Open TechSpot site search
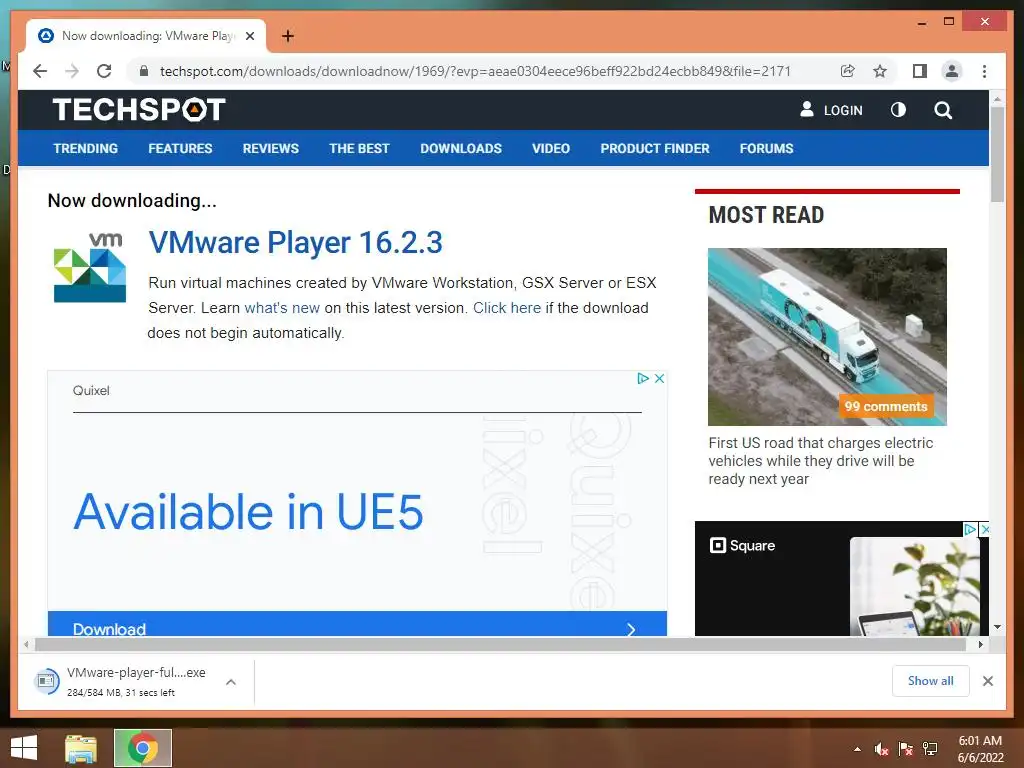Viewport: 1024px width, 768px height. tap(943, 110)
